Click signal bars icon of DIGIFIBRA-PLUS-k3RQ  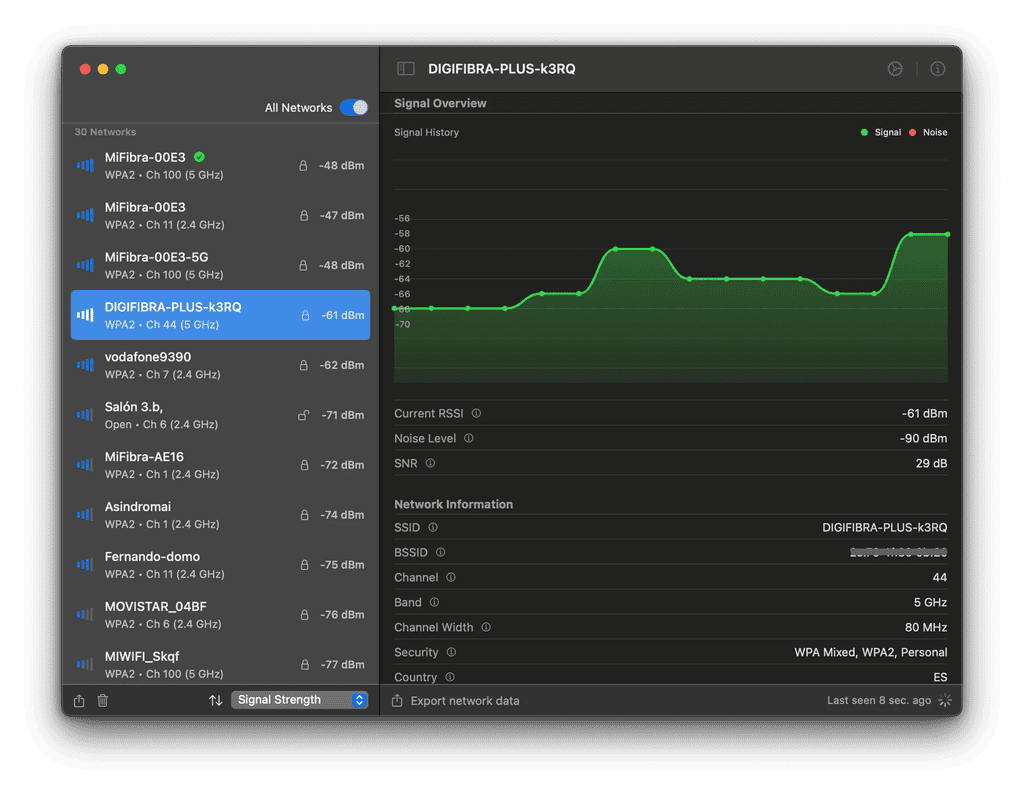[x=85, y=315]
